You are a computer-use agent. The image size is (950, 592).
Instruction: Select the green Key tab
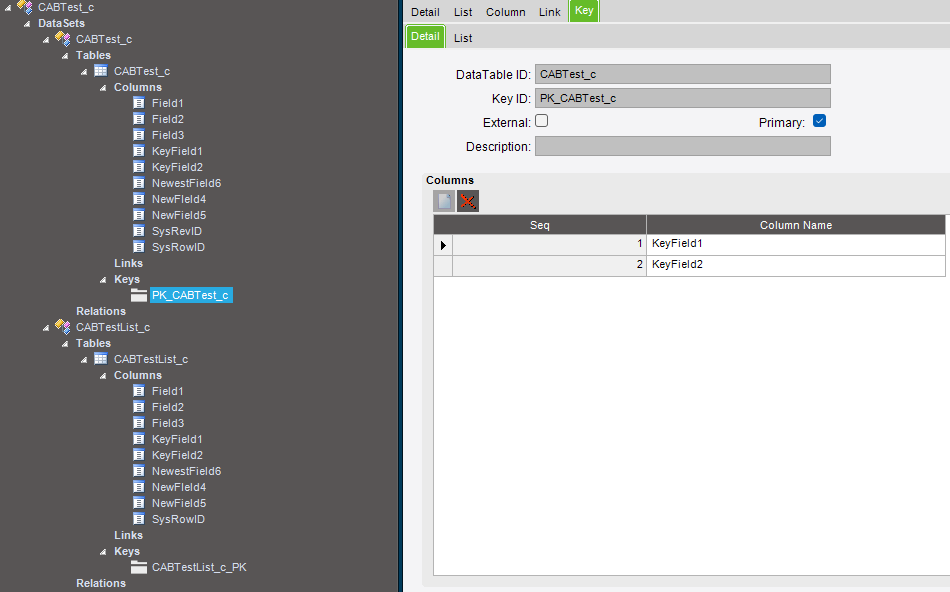(x=584, y=11)
